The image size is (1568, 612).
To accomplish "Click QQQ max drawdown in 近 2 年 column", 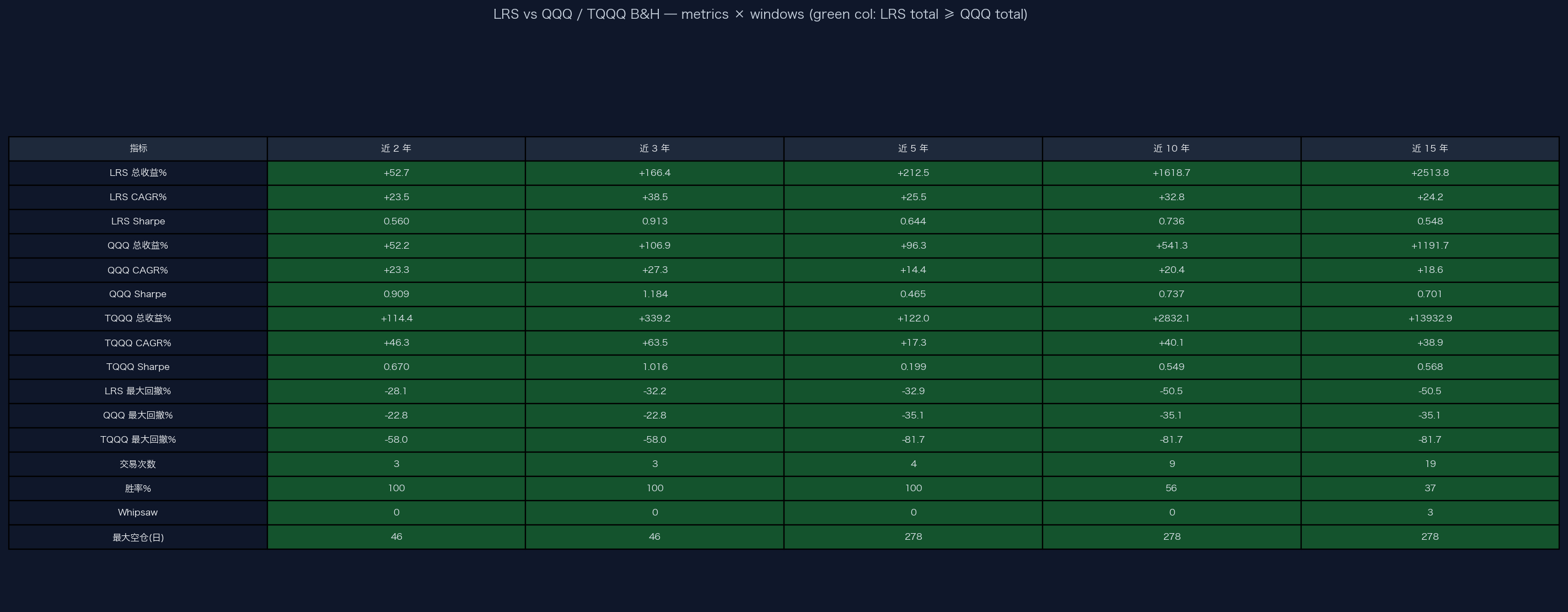I will (396, 415).
